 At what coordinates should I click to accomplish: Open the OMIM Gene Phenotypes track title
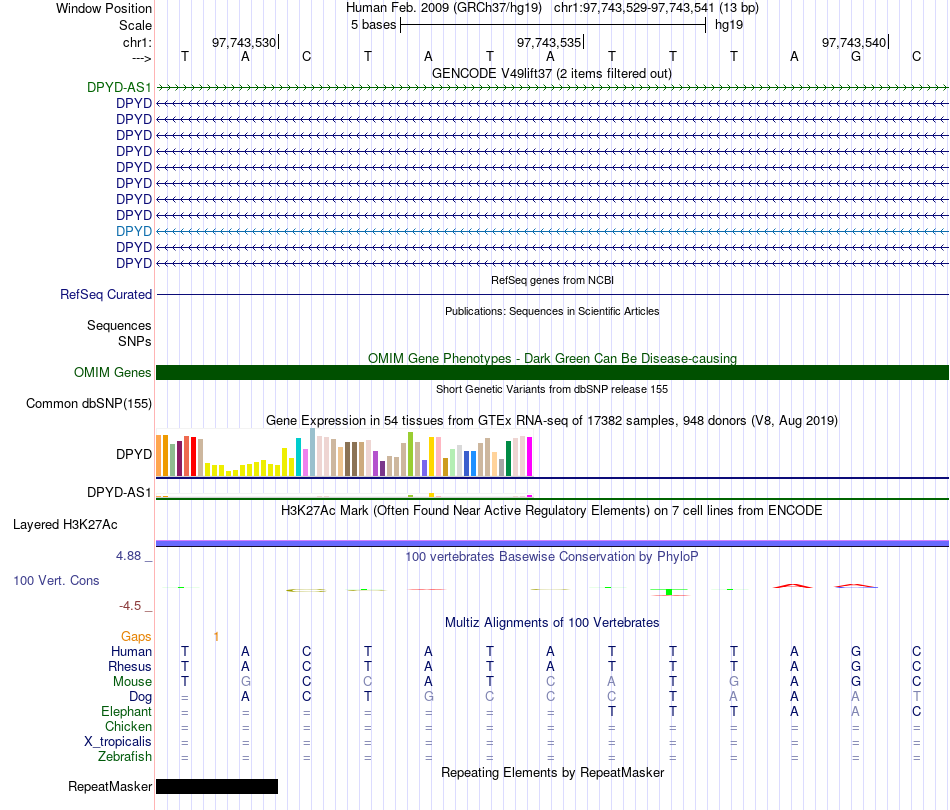point(552,358)
